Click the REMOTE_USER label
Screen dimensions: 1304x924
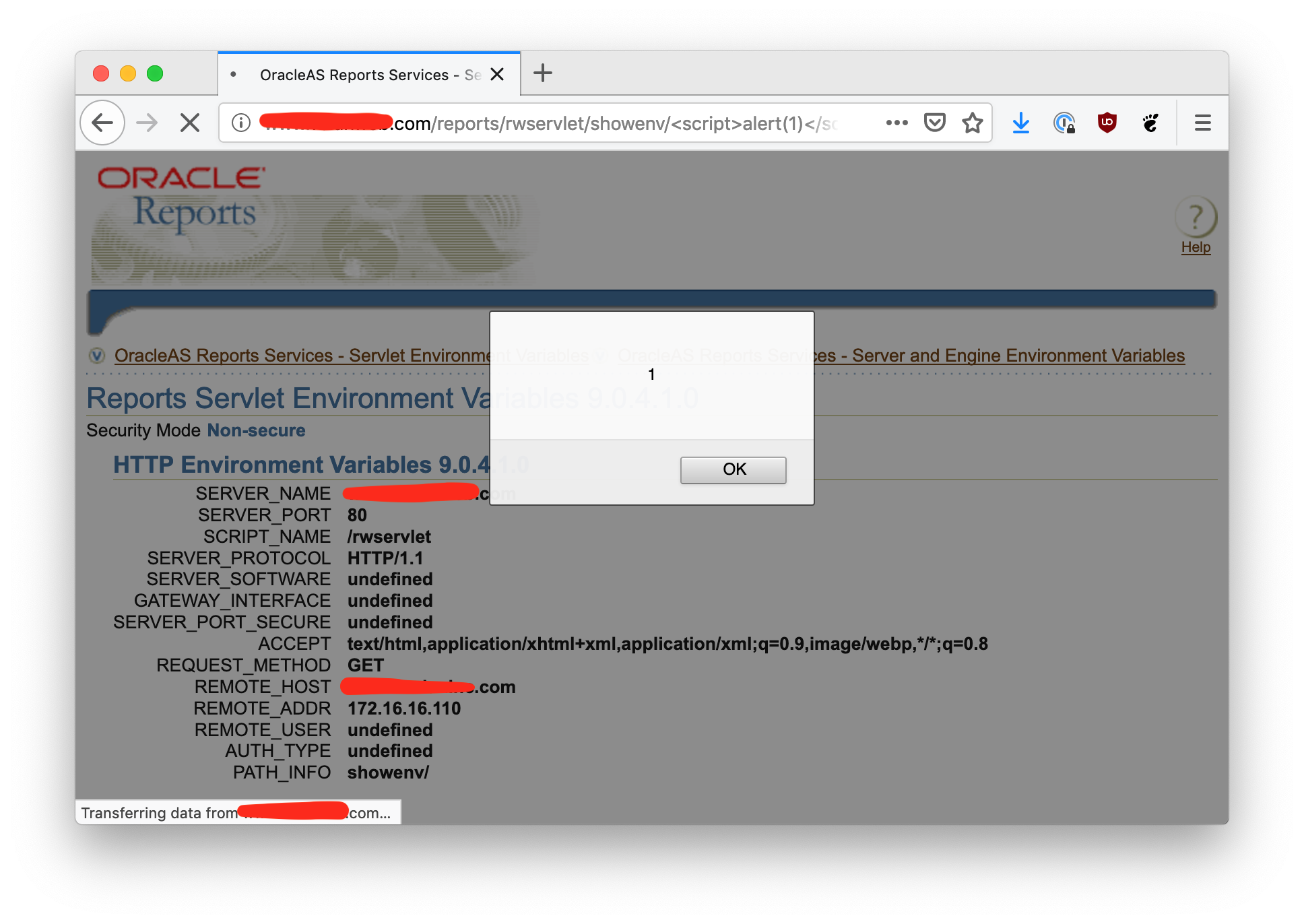pos(263,730)
